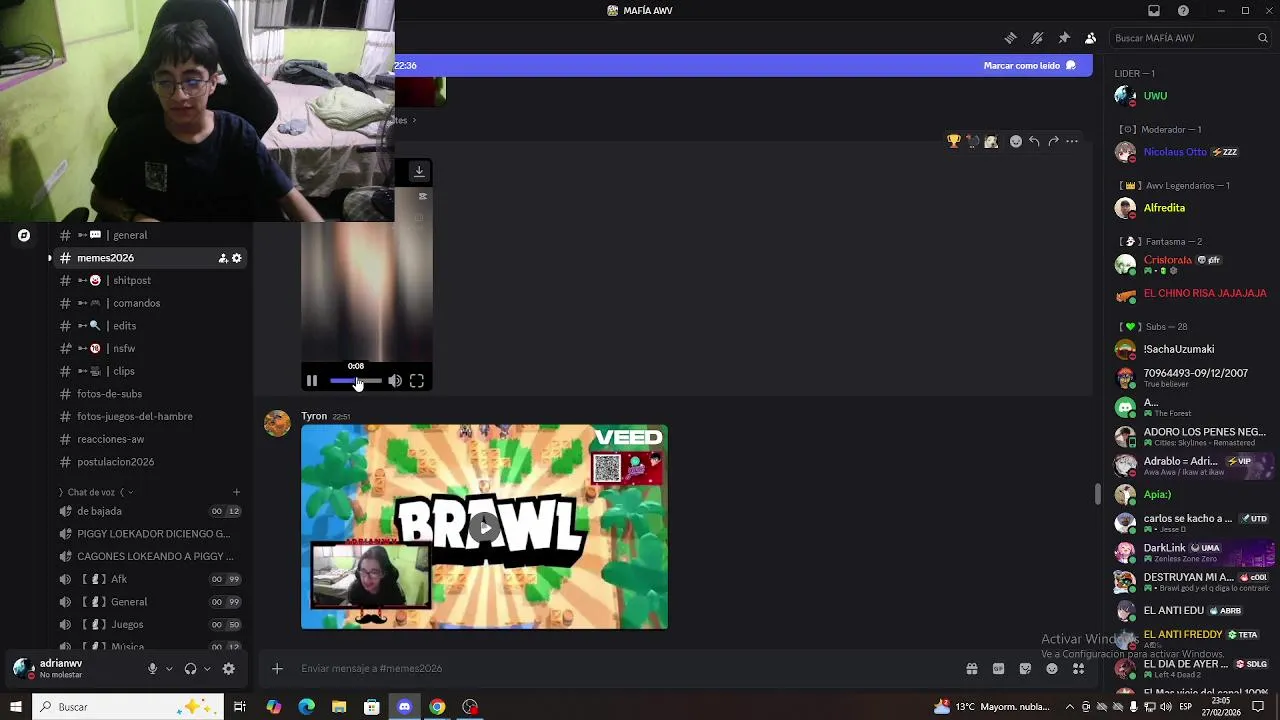Open add reaction emoji picker
The image size is (1280, 720).
pos(1015,141)
